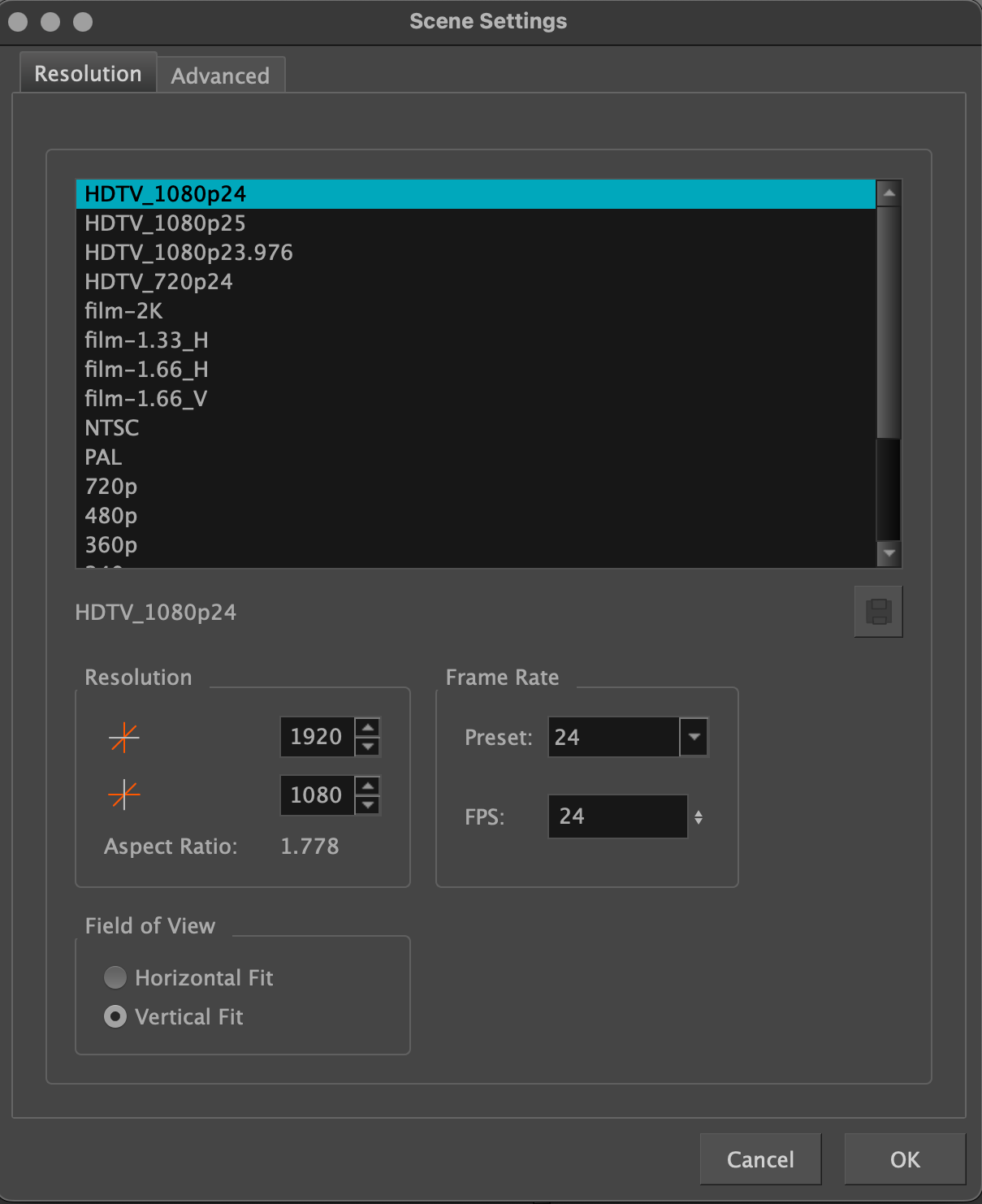The width and height of the screenshot is (982, 1204).
Task: Select the Horizontal Fit radio button
Action: tap(115, 977)
